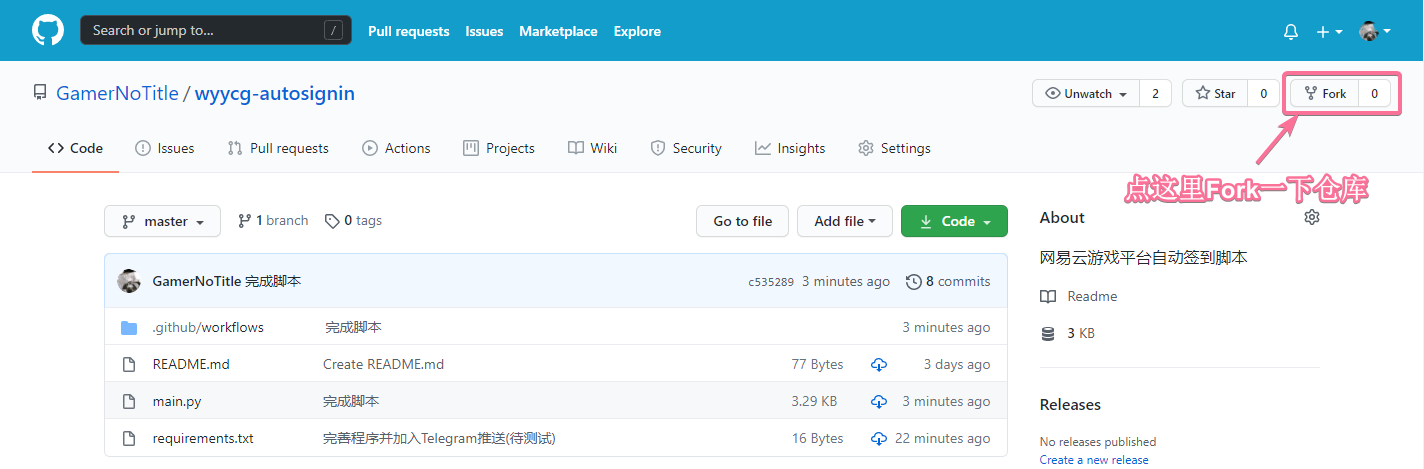The width and height of the screenshot is (1424, 469).
Task: Click the Go to file button
Action: pos(742,221)
